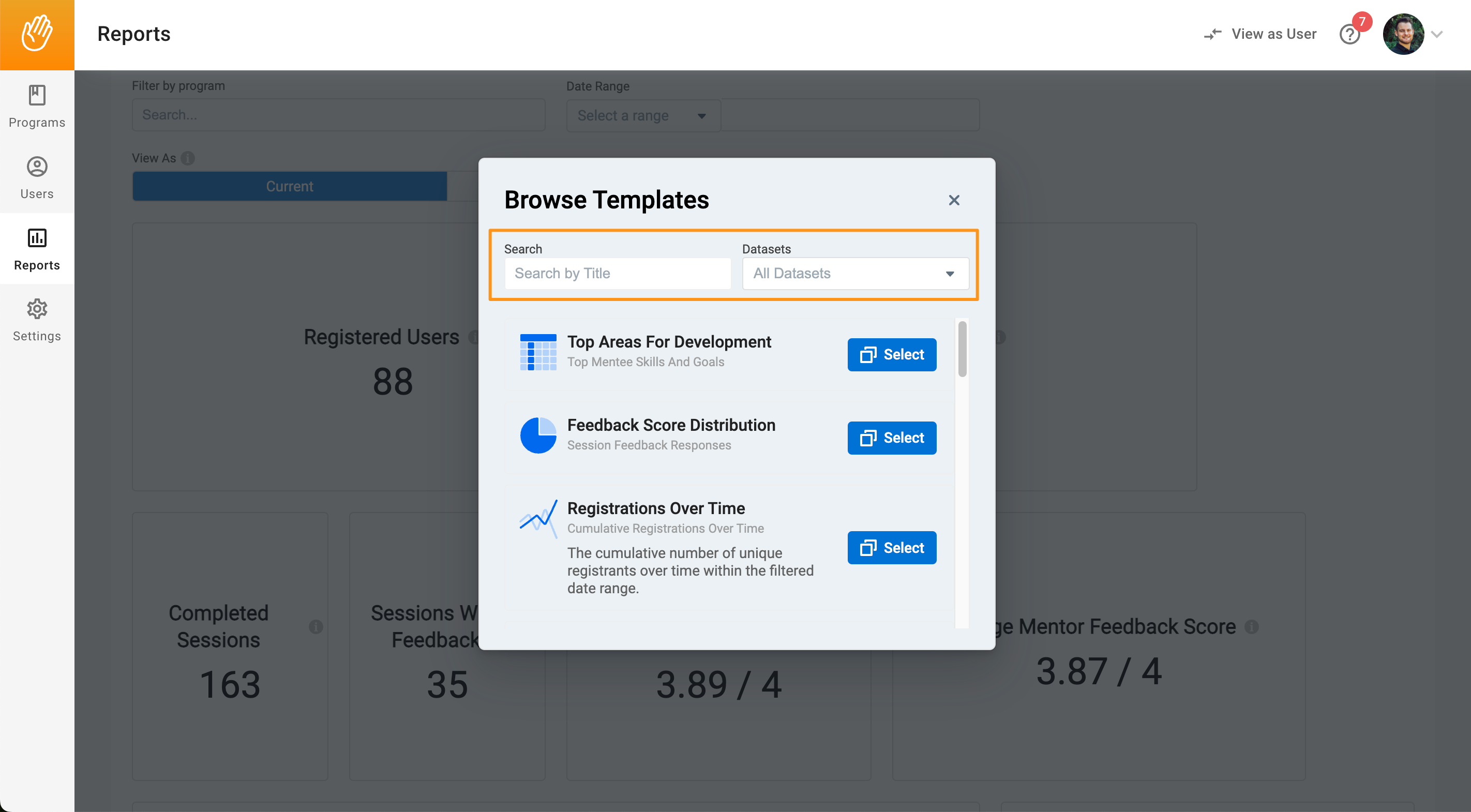The height and width of the screenshot is (812, 1471).
Task: Click the templates list scrollbar
Action: click(962, 349)
